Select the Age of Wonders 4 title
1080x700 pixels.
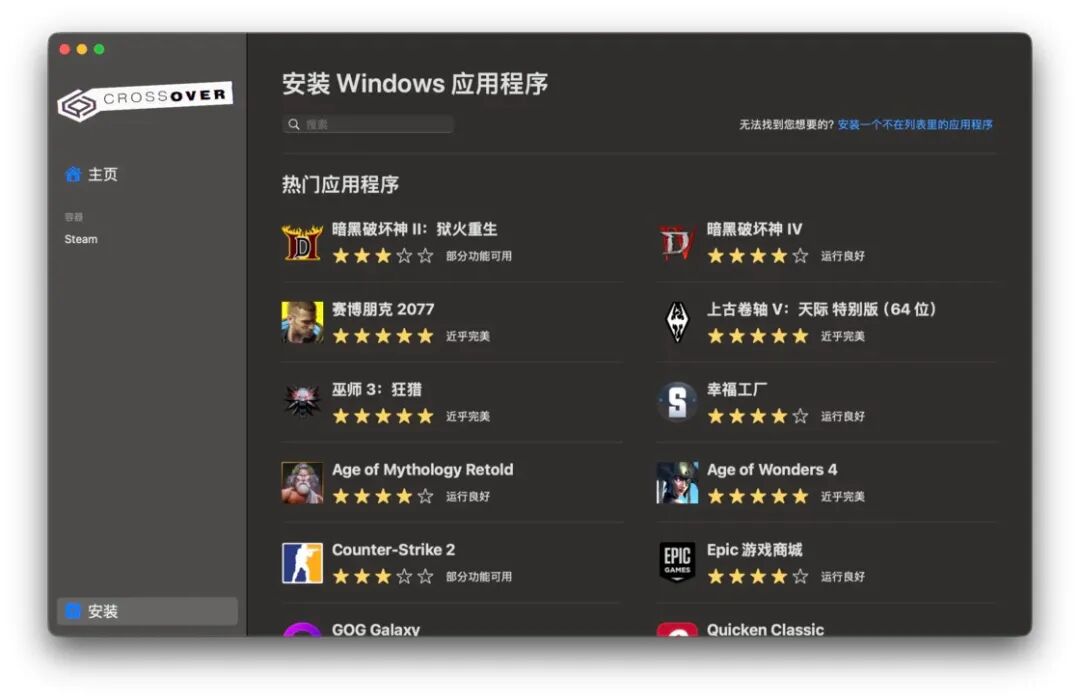pos(771,470)
